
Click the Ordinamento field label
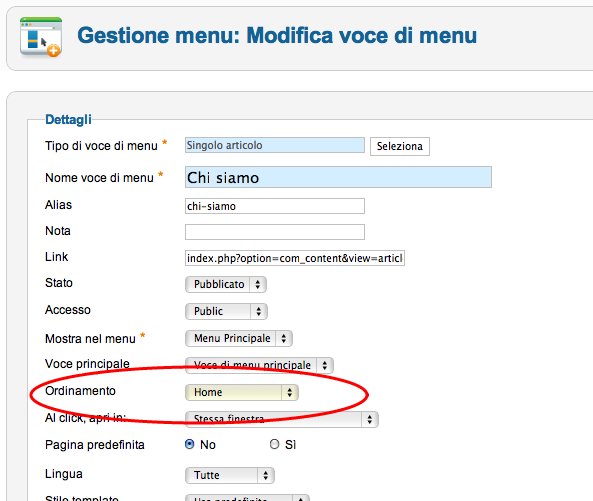pos(80,391)
